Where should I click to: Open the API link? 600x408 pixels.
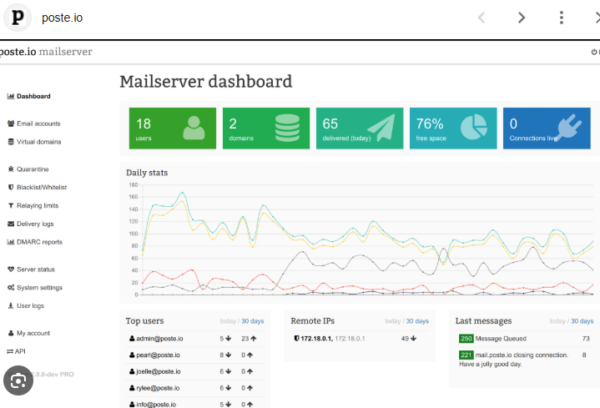[20, 351]
